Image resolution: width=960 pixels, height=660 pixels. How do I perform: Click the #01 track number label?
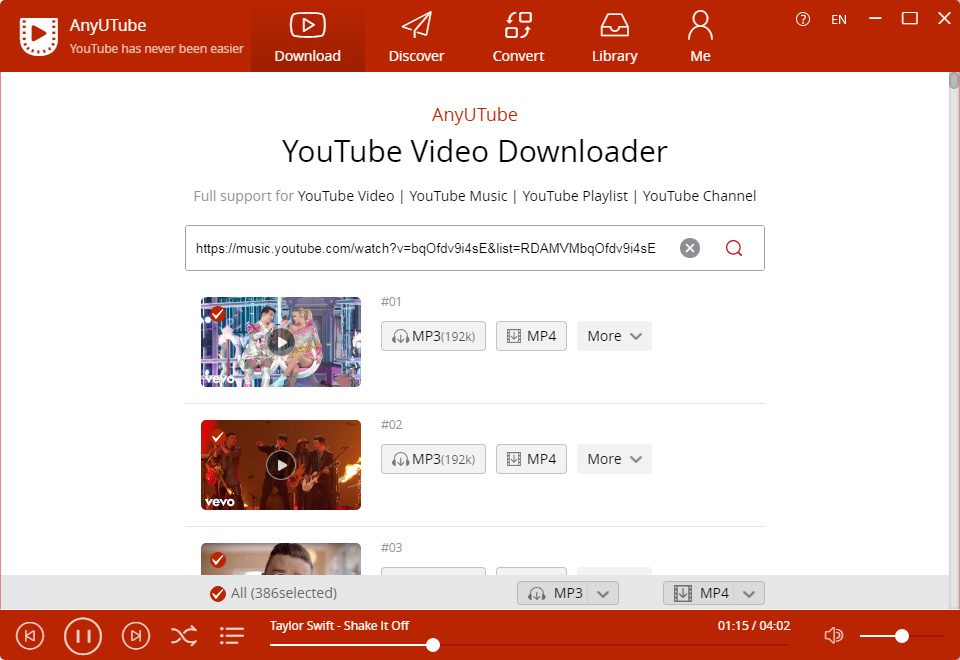[391, 302]
